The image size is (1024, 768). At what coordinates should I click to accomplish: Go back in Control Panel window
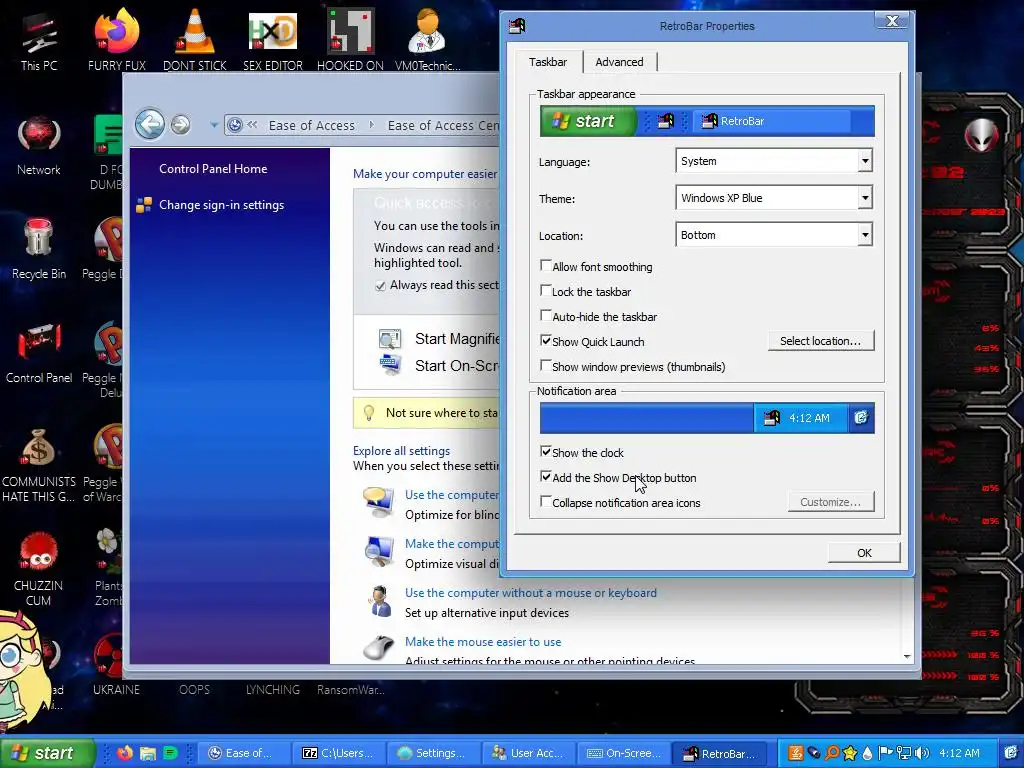pos(150,124)
